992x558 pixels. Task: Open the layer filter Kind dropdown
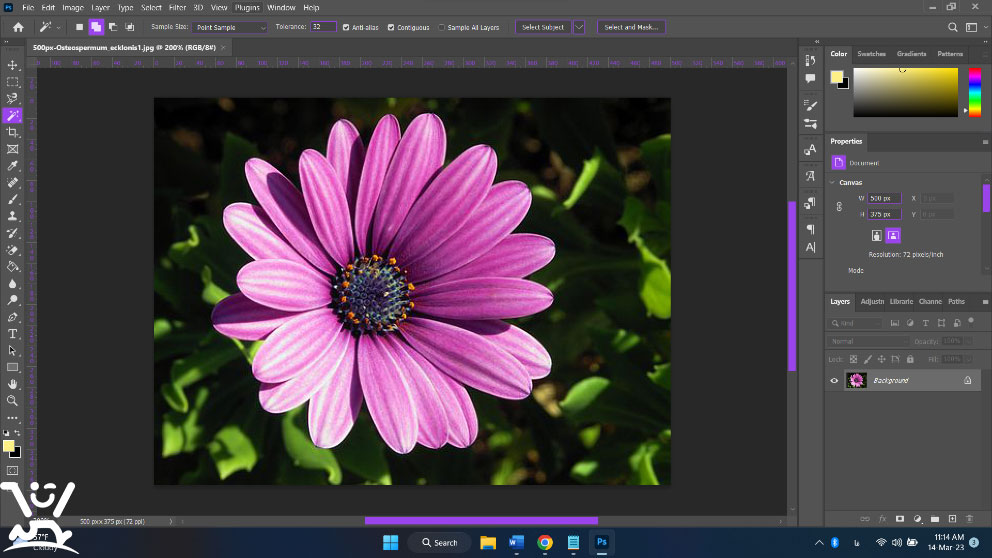(855, 323)
